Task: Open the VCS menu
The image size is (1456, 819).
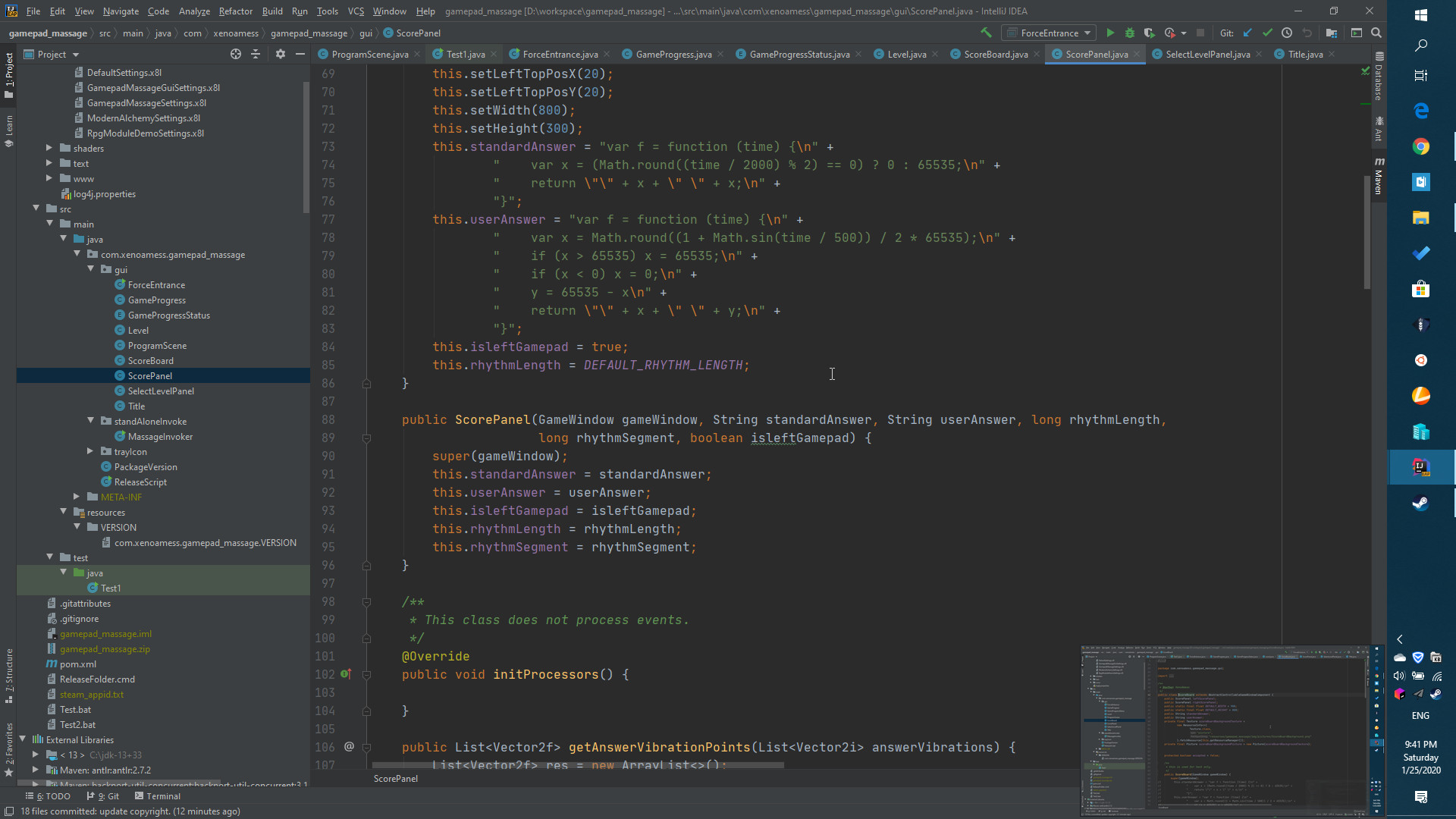Action: 355,11
